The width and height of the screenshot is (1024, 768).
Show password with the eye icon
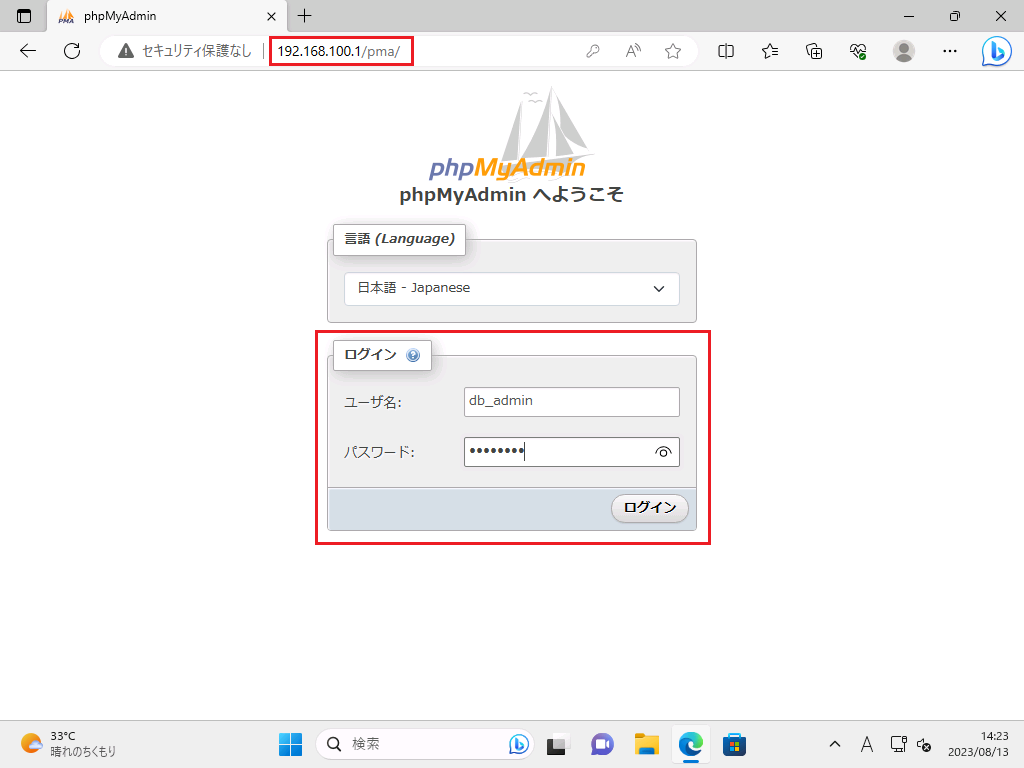(663, 452)
